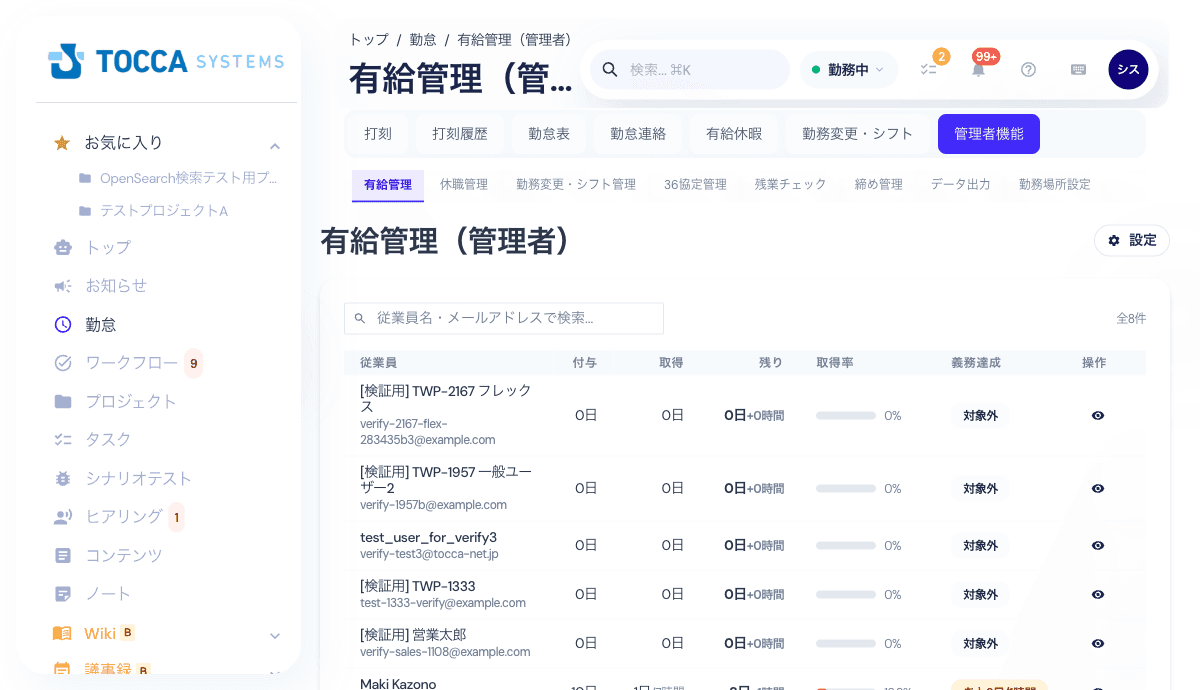Click the folder icon for プロジェクト
The height and width of the screenshot is (690, 1200).
63,401
